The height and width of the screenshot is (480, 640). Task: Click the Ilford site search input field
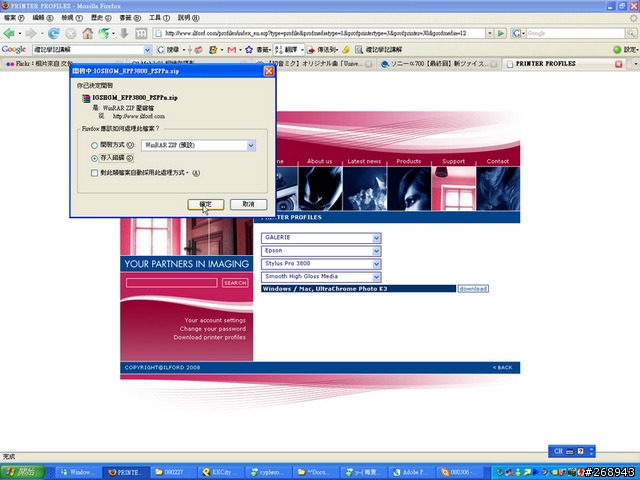pyautogui.click(x=171, y=283)
